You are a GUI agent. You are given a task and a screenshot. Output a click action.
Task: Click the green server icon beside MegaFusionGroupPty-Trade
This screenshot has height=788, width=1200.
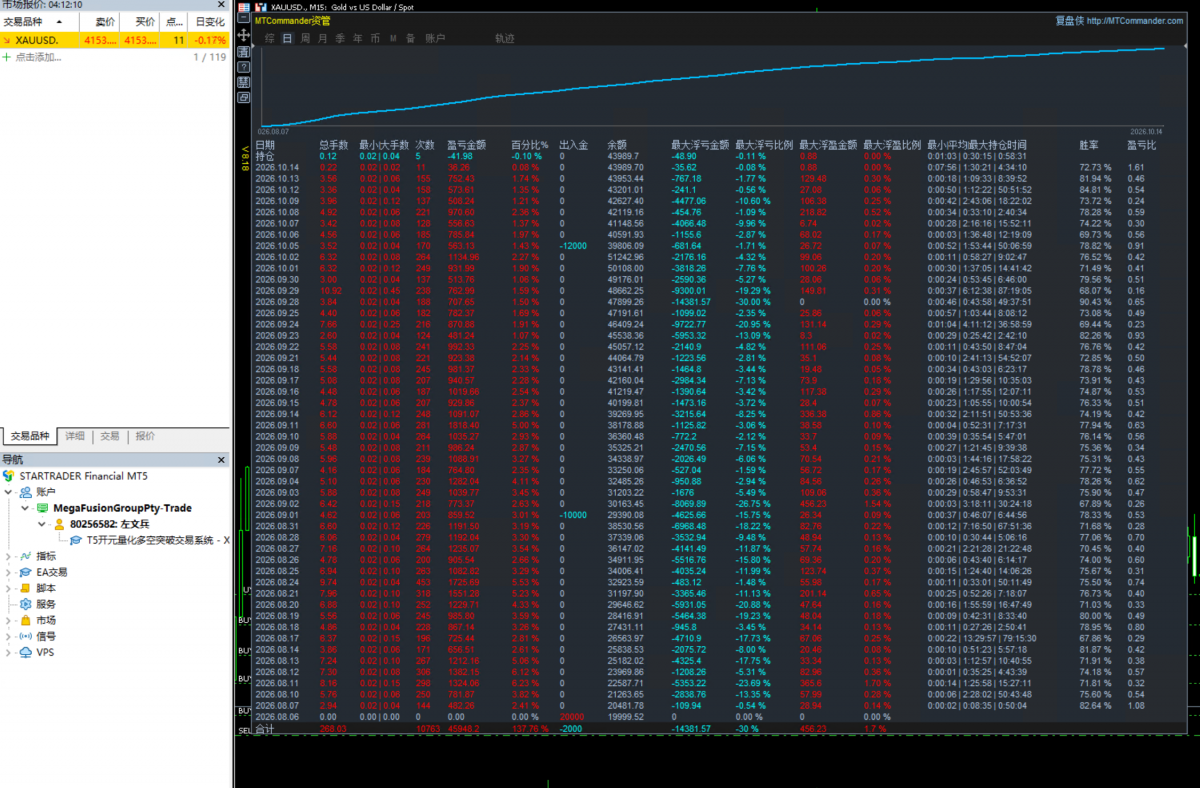[x=42, y=508]
